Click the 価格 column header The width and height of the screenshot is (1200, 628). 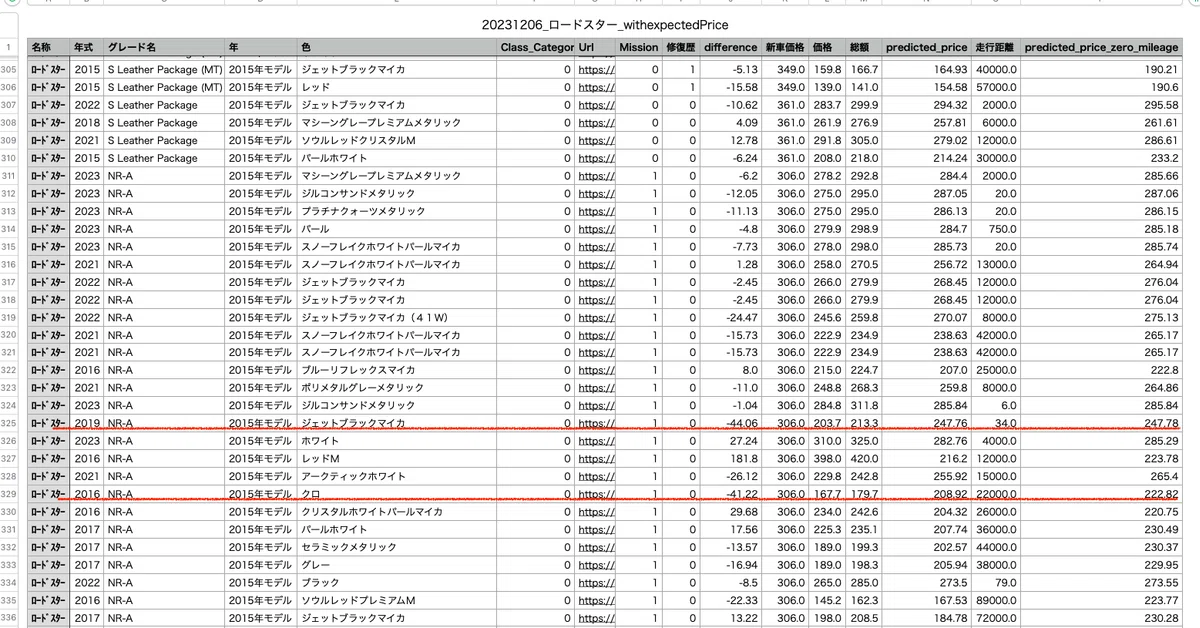click(x=827, y=47)
